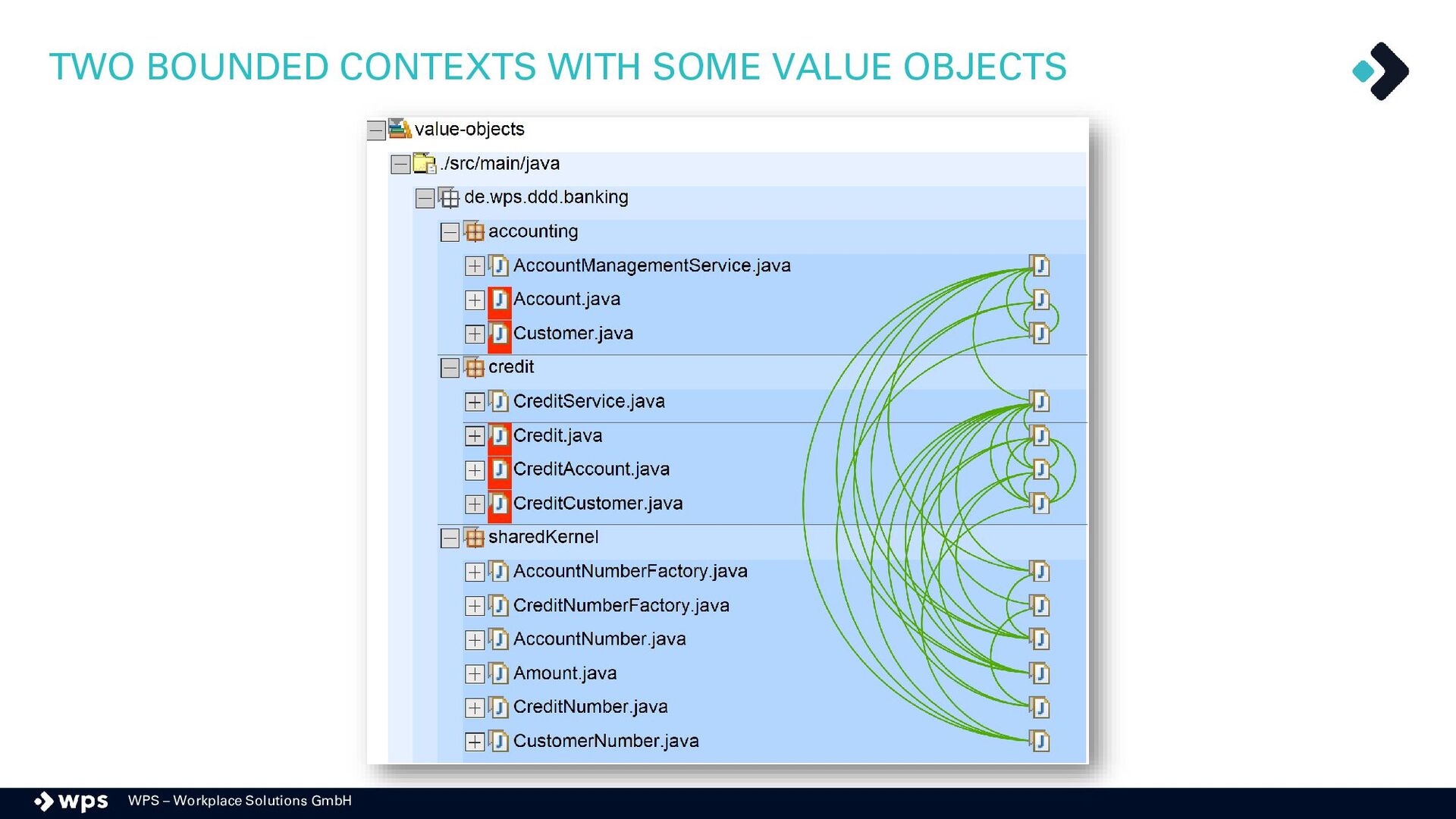1456x819 pixels.
Task: Expand the CreditService.java node
Action: click(x=475, y=402)
